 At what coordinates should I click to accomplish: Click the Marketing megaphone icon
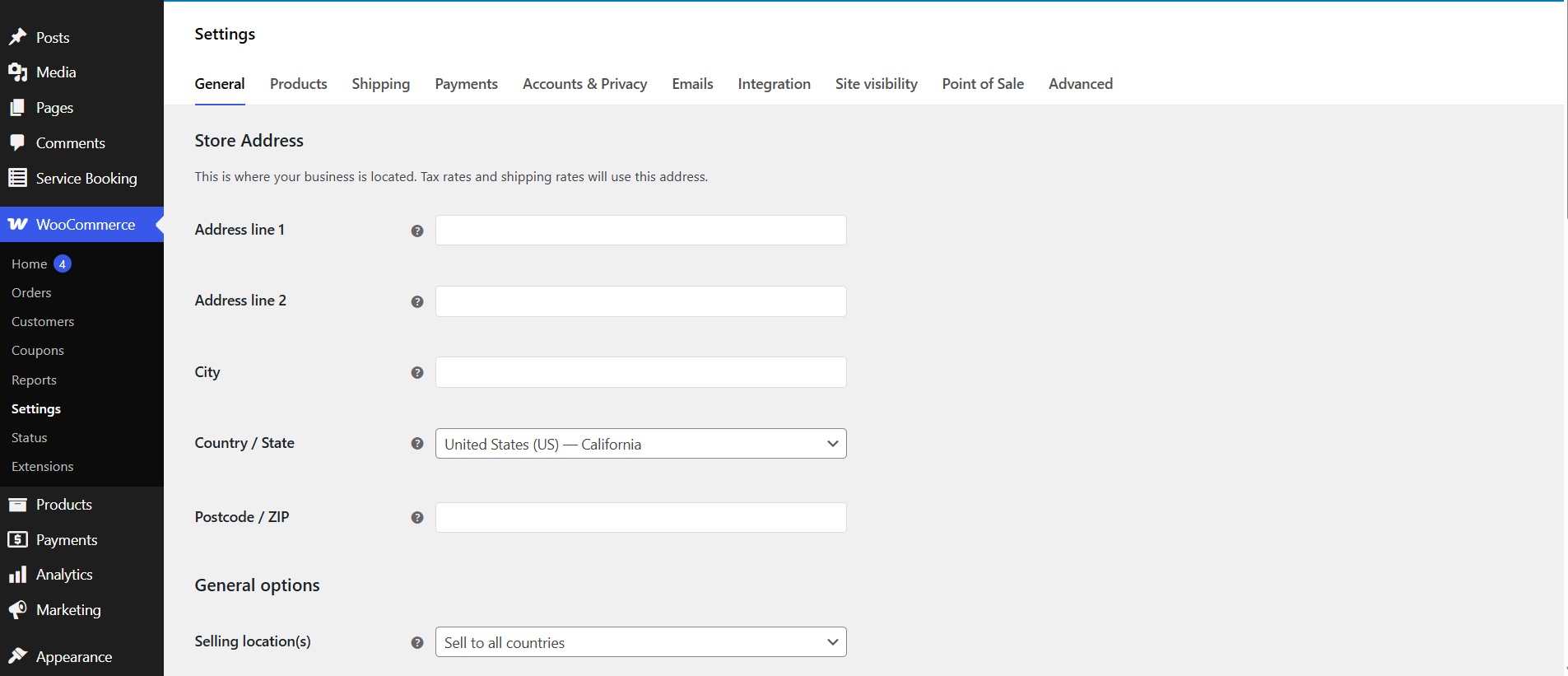(17, 610)
